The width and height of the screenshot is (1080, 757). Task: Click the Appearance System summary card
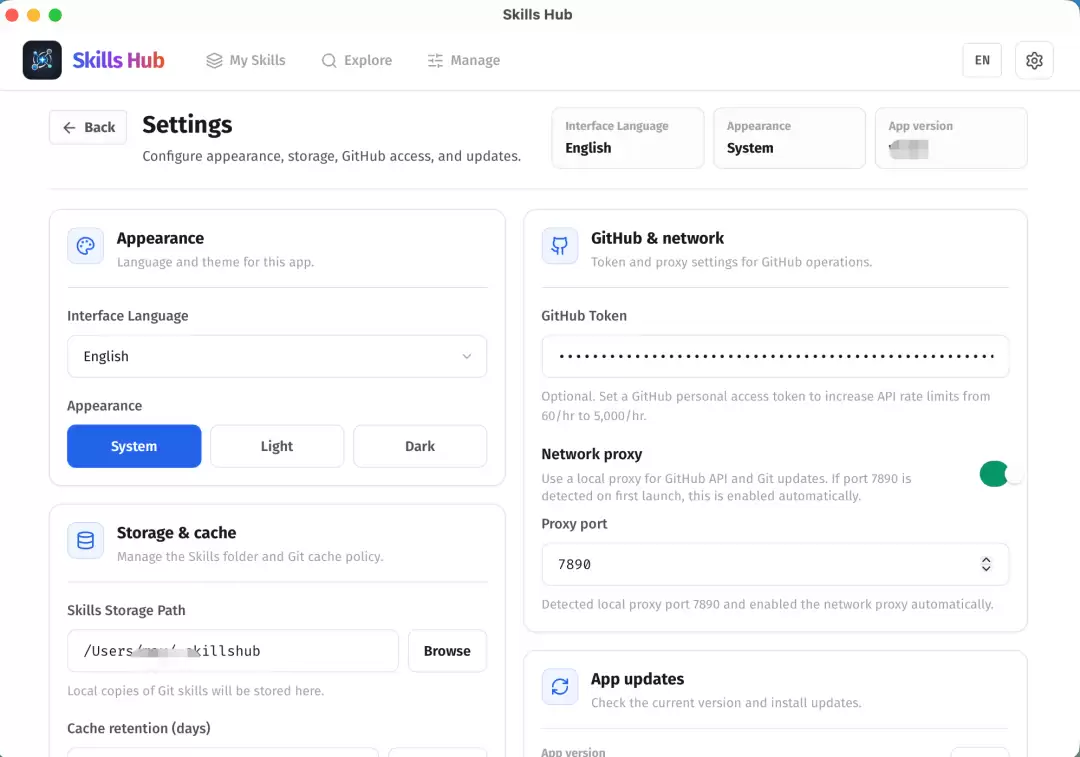click(789, 138)
